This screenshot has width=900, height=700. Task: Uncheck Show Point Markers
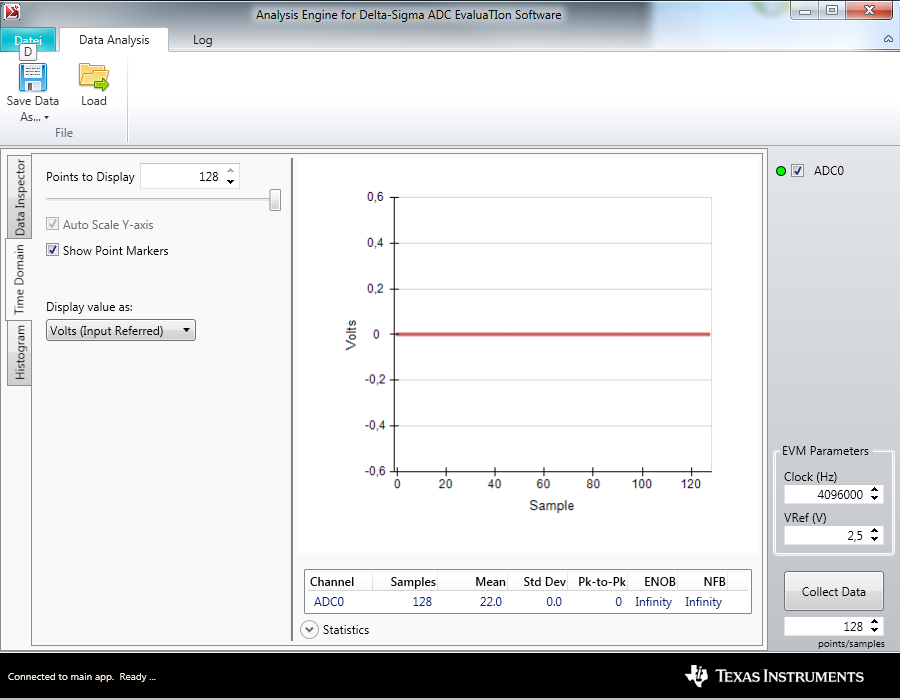click(x=52, y=250)
